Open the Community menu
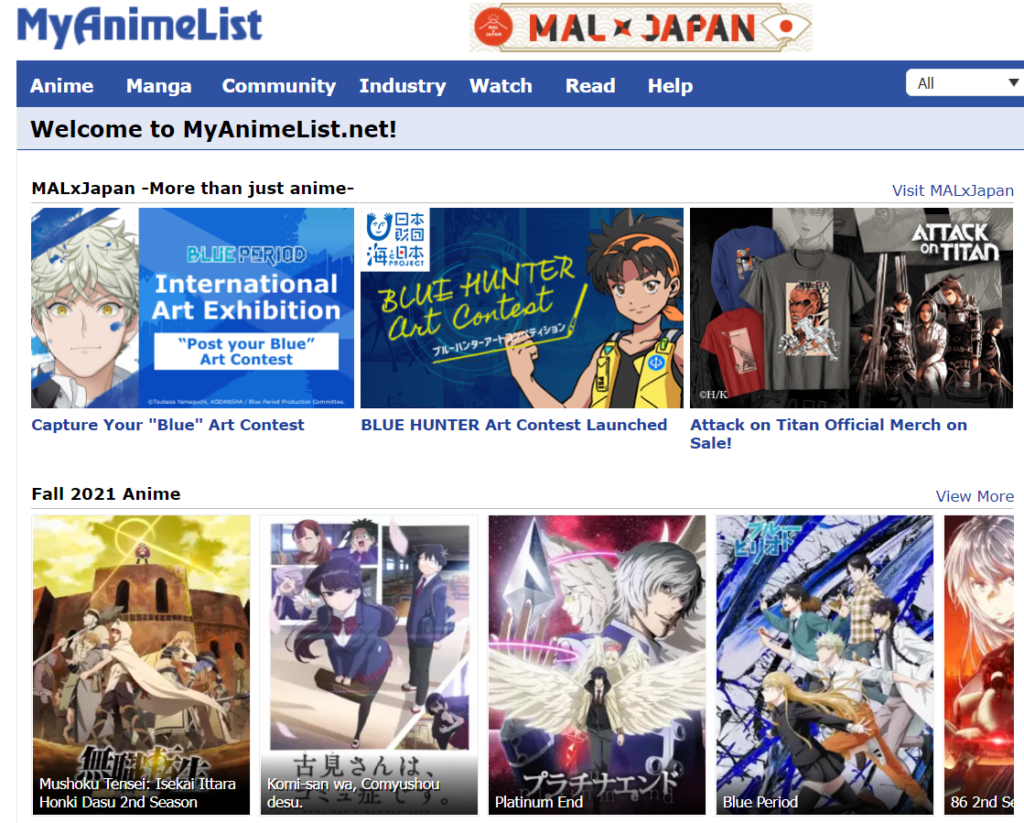1024x823 pixels. [279, 86]
